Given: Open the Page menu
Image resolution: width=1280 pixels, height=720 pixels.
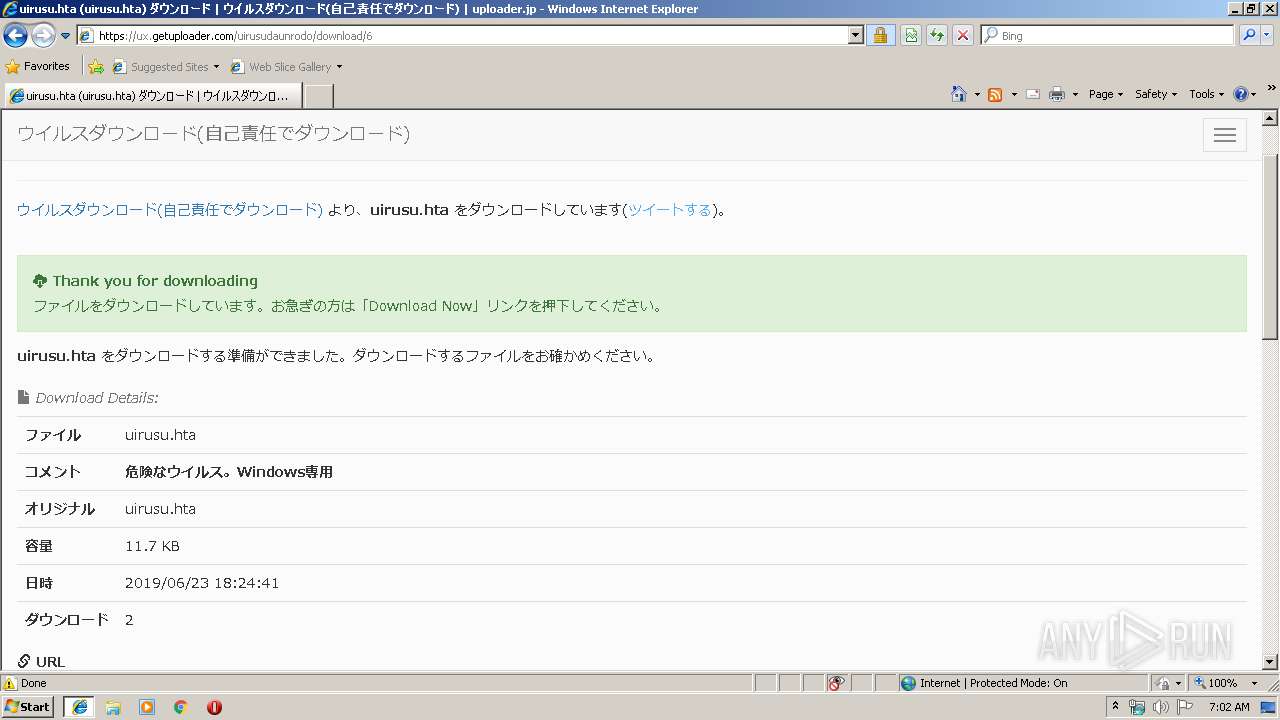Looking at the screenshot, I should pyautogui.click(x=1105, y=94).
